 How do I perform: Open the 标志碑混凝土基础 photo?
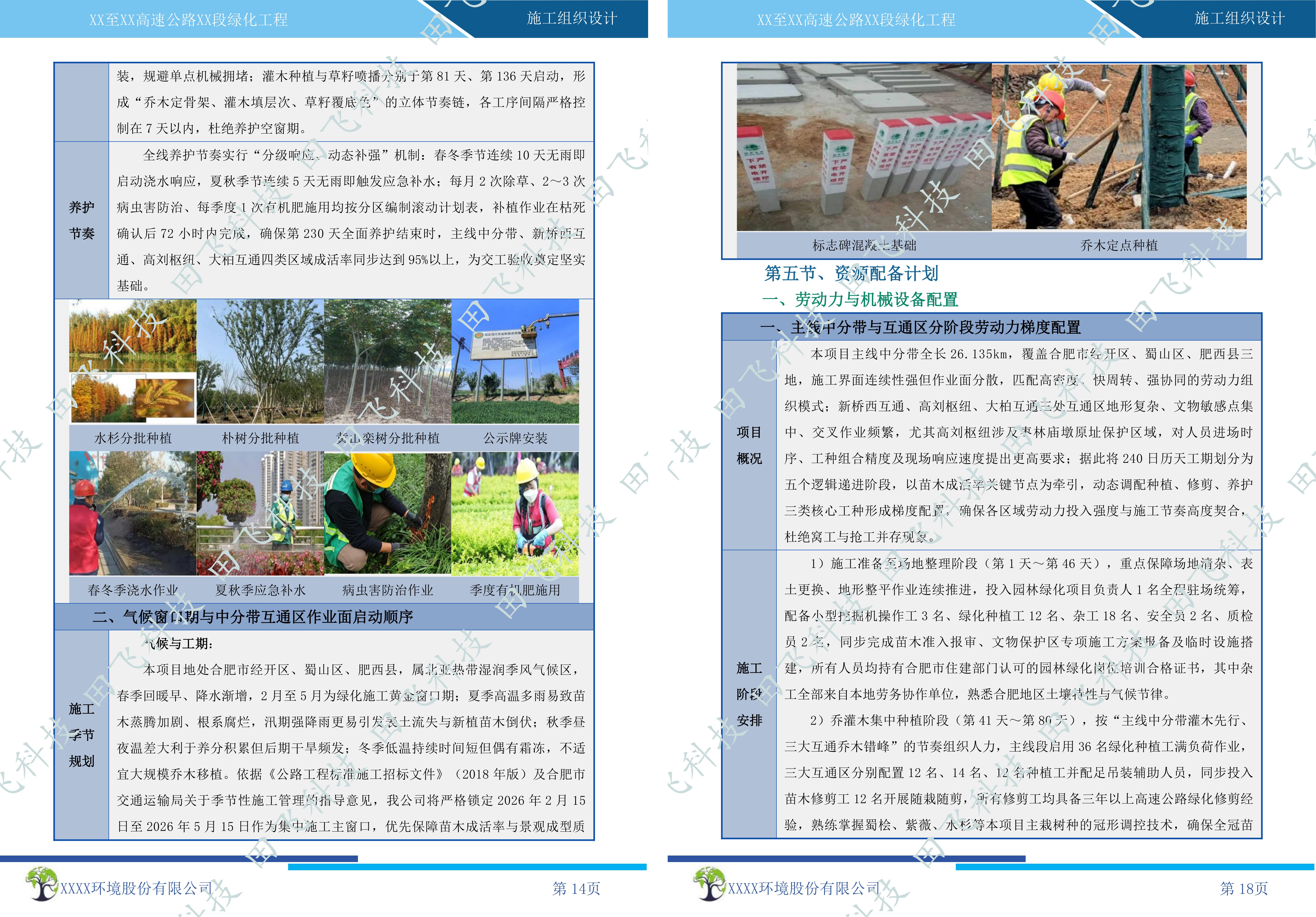pyautogui.click(x=864, y=147)
